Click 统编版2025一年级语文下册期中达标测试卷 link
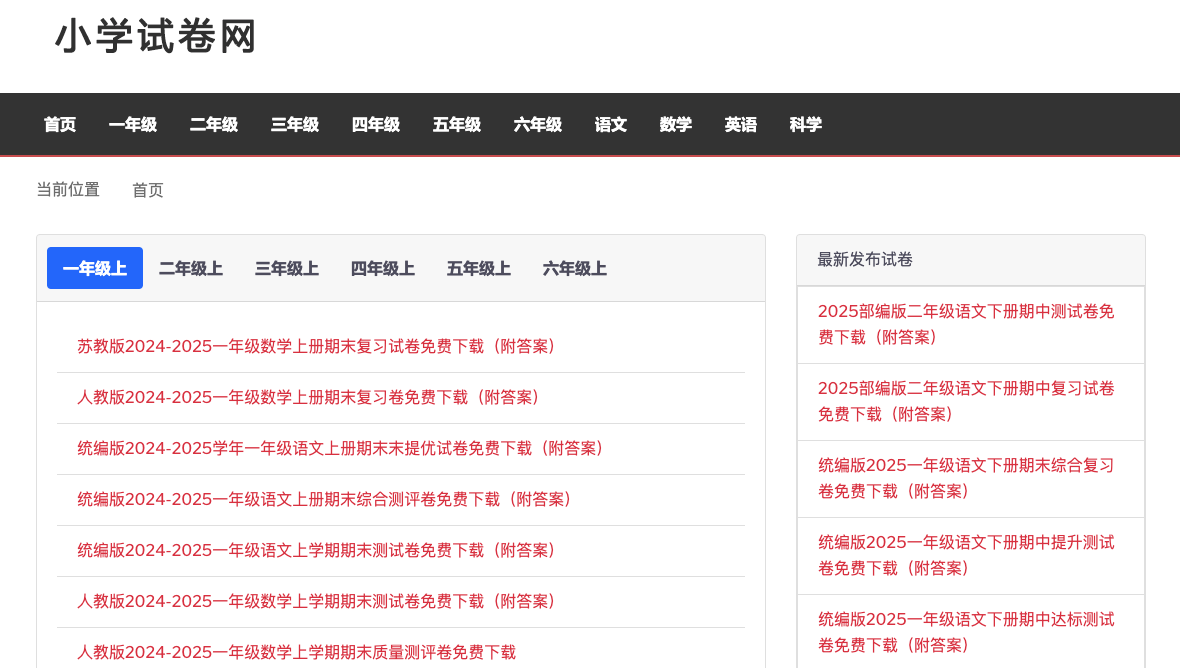The width and height of the screenshot is (1180, 668). [966, 632]
